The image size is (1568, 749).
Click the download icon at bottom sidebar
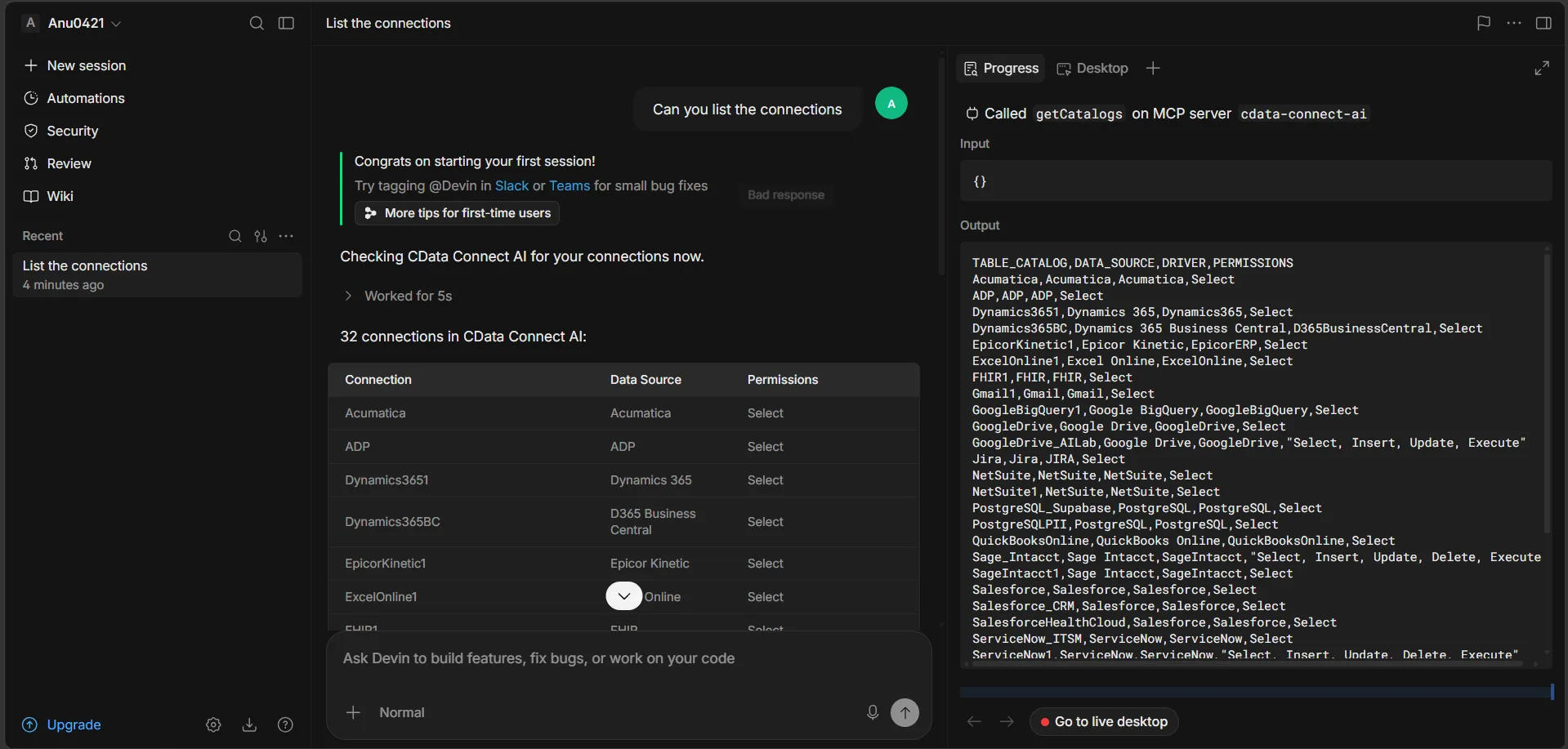click(250, 724)
